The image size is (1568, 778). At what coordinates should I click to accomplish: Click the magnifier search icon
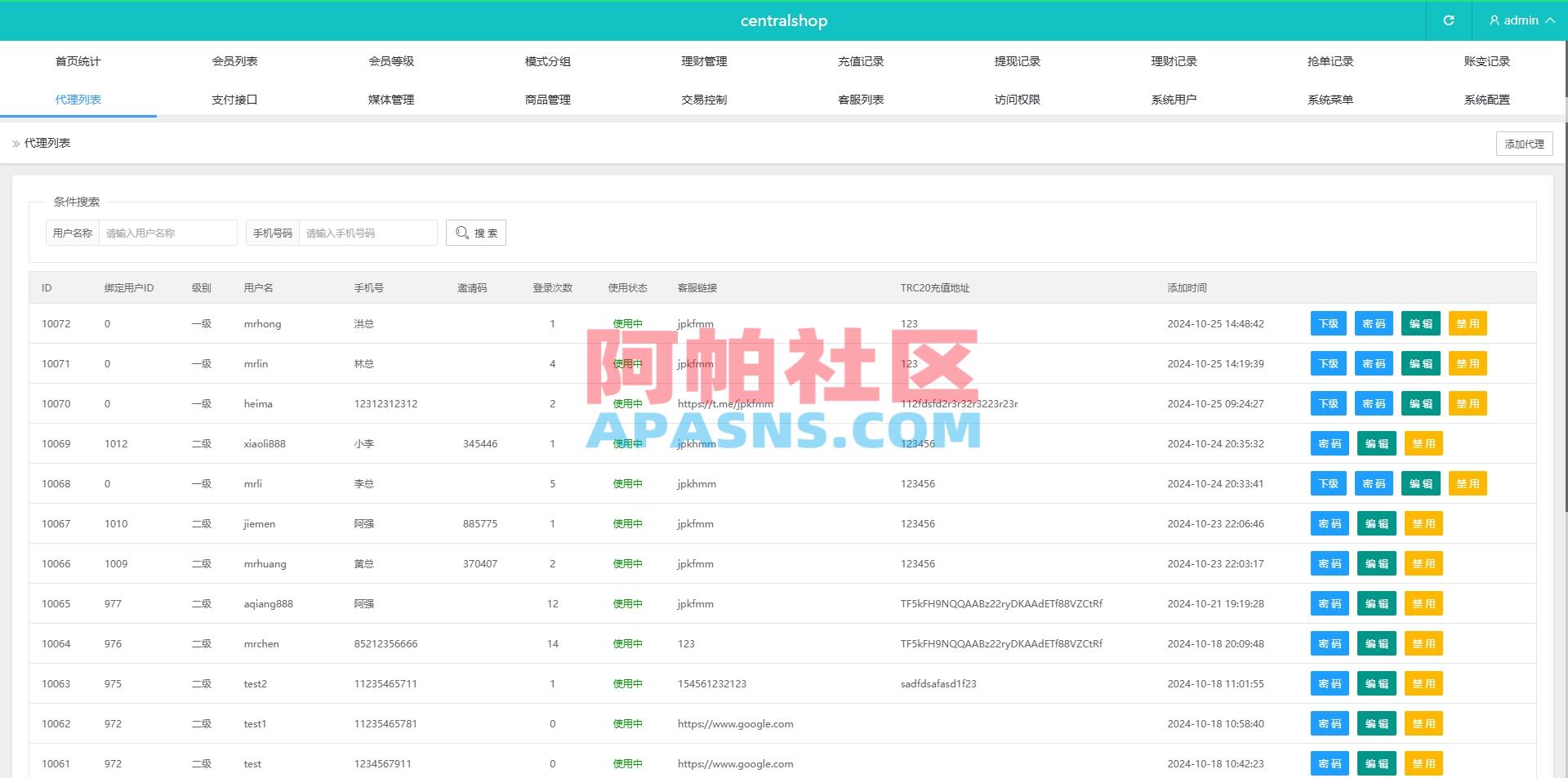pos(462,233)
